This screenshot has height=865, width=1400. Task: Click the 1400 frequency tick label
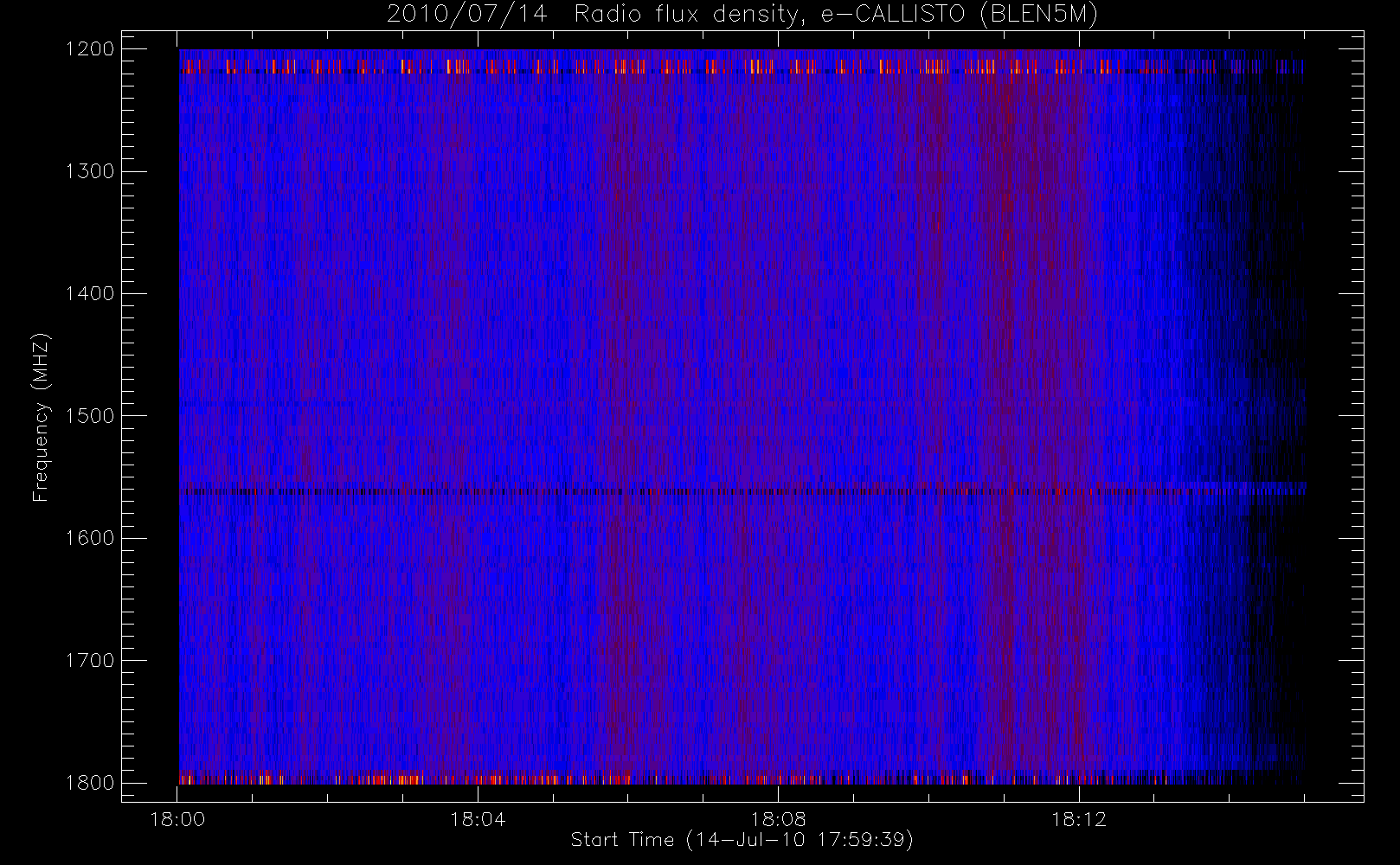click(x=90, y=294)
